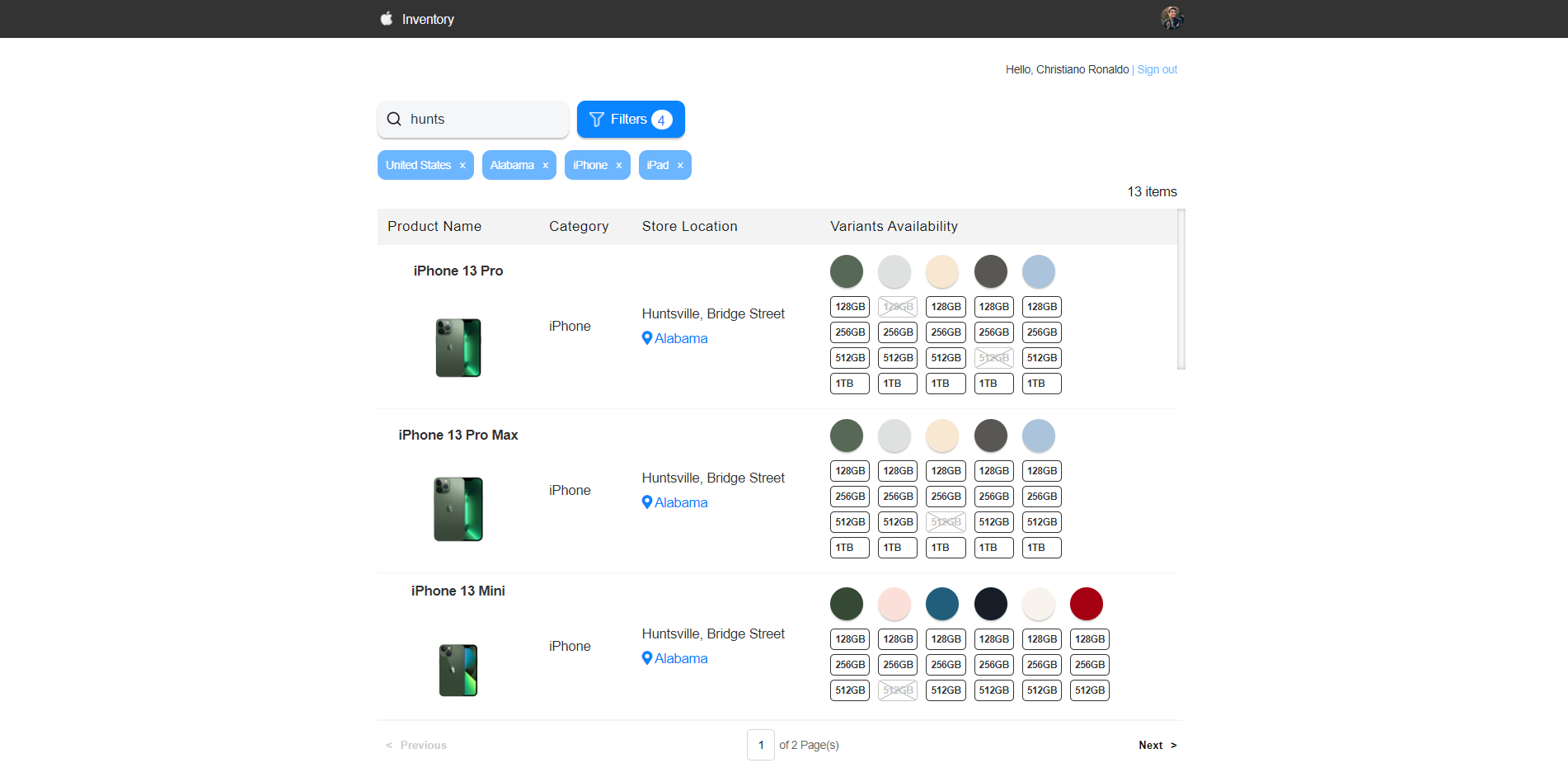
Task: Click the Store Location column header
Action: point(690,226)
